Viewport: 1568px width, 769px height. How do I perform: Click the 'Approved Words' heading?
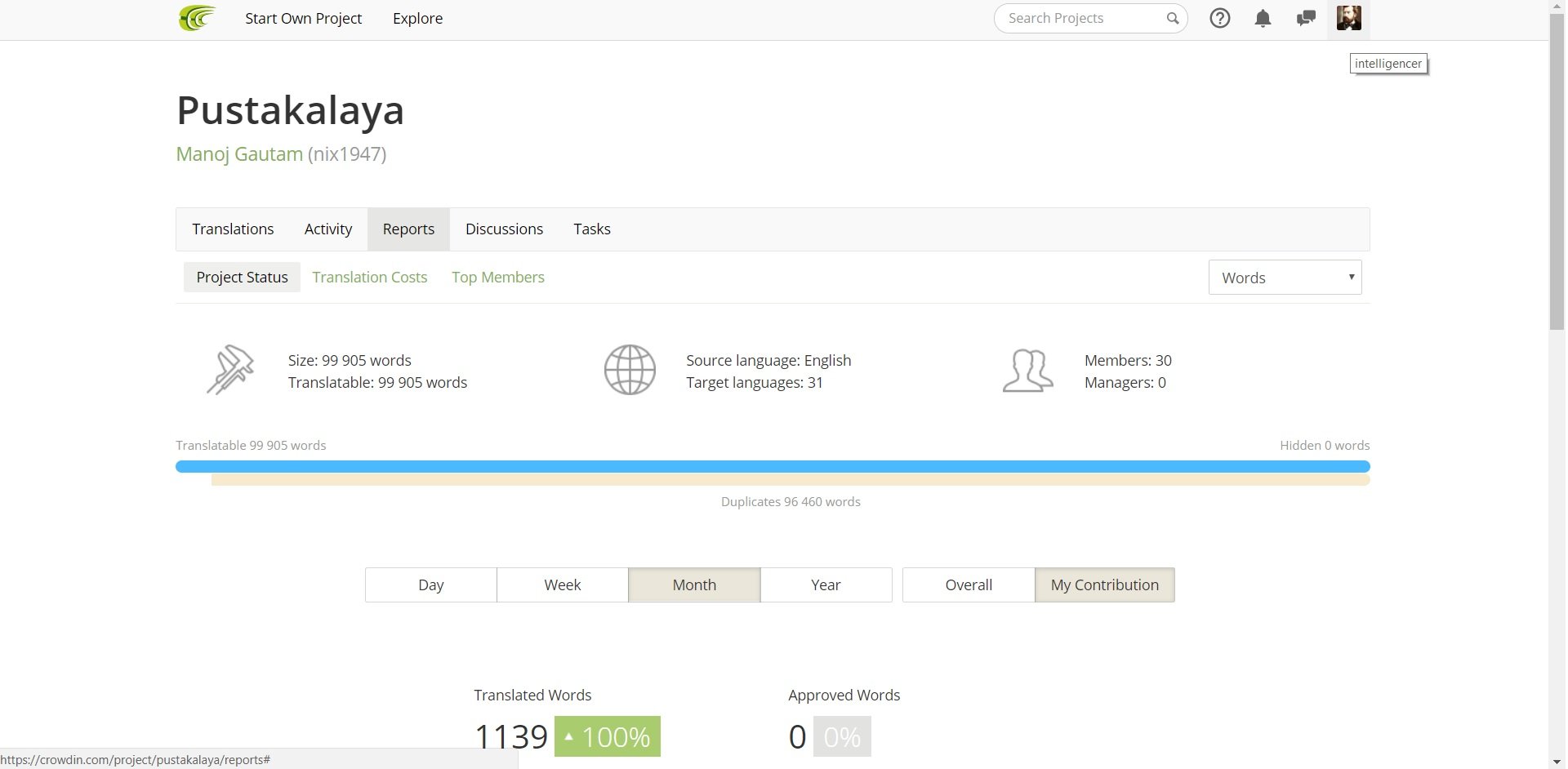coord(844,696)
